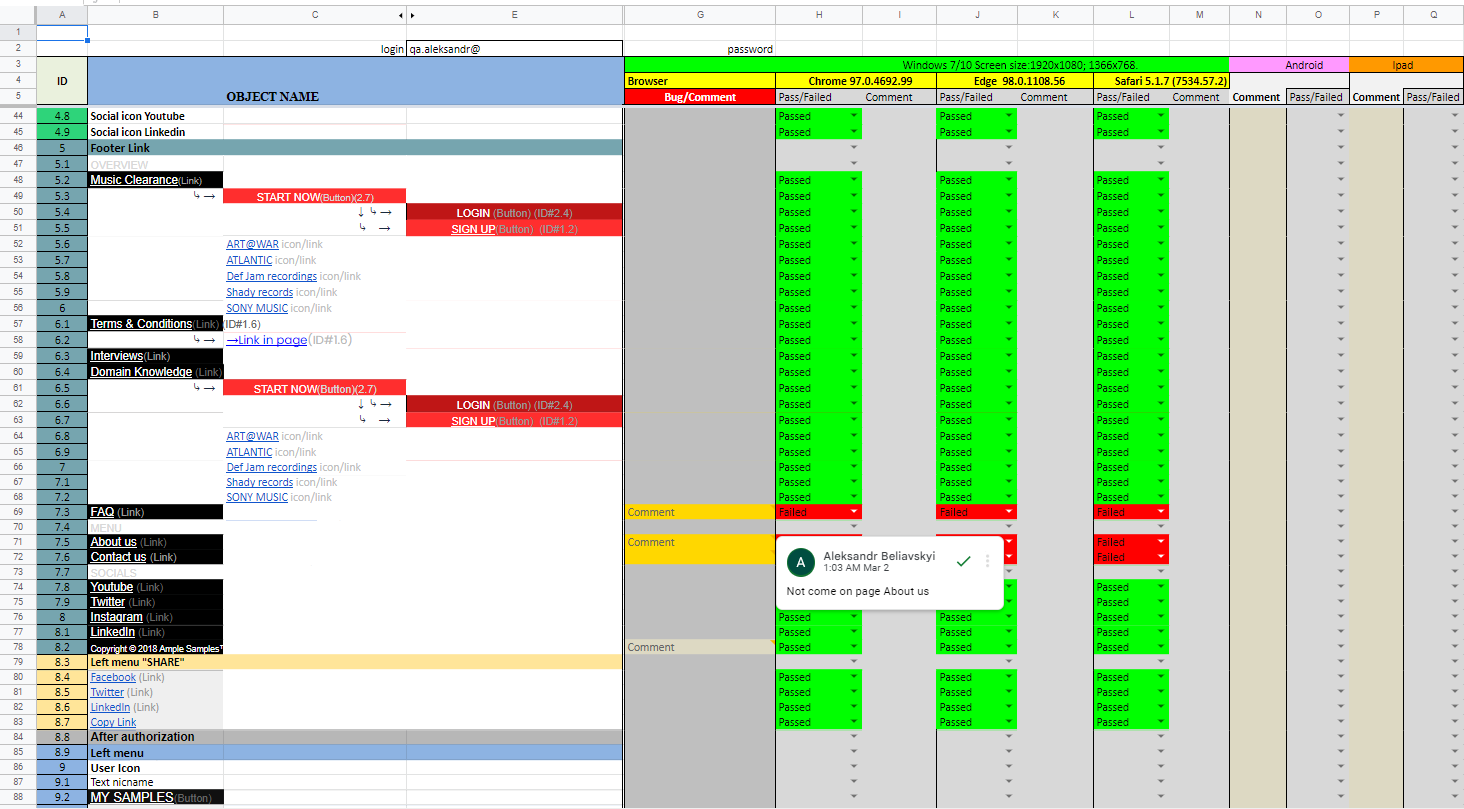Screen dimensions: 1464x809
Task: Open Chrome Pass/Failed dropdown for Social icon Youtube
Action: click(x=854, y=116)
